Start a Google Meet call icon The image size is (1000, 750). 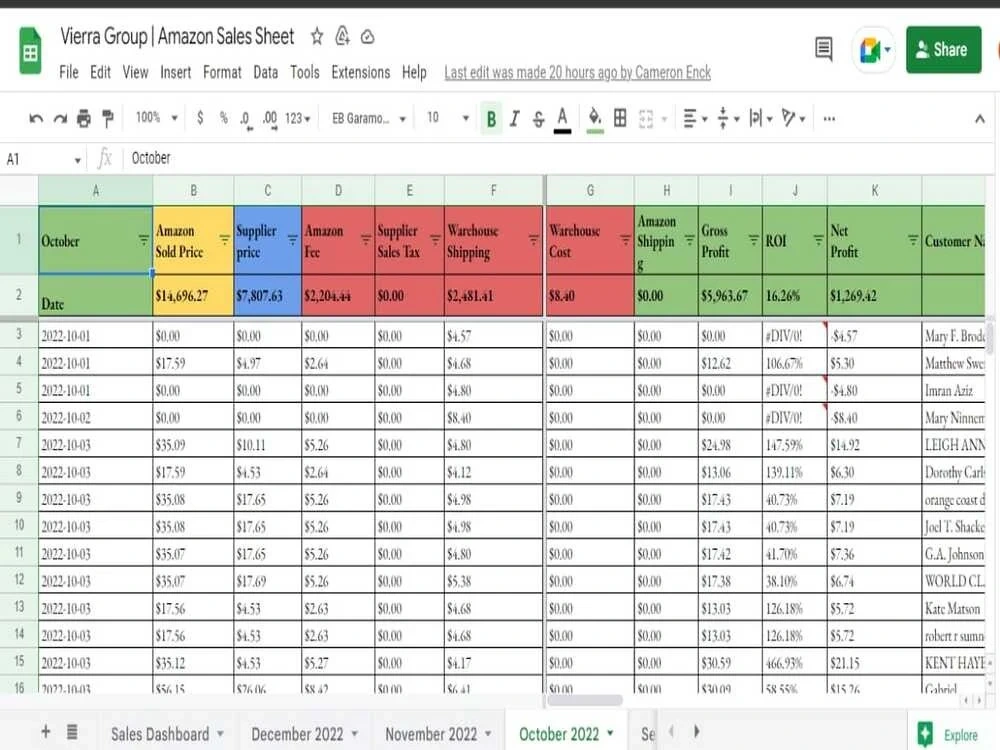click(x=873, y=50)
